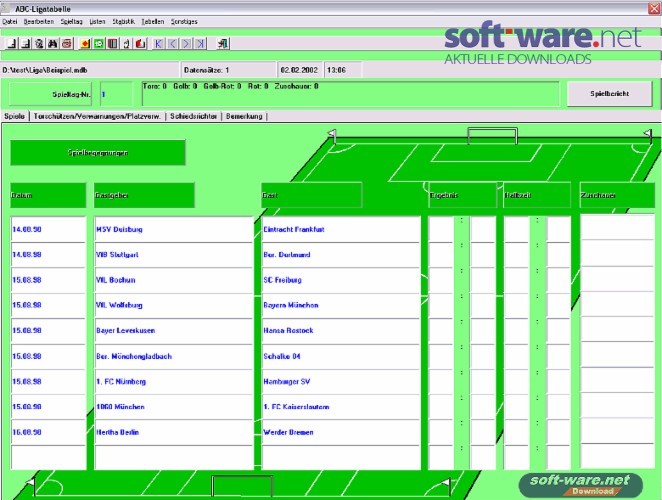
Task: Select the SC Freiburg guest field
Action: [341, 280]
